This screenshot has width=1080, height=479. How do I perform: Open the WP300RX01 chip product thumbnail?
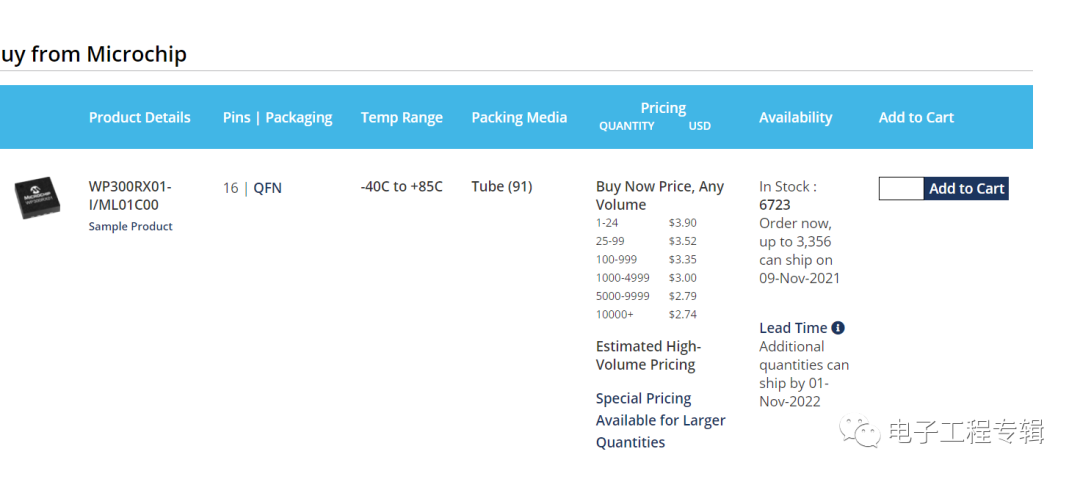[37, 198]
